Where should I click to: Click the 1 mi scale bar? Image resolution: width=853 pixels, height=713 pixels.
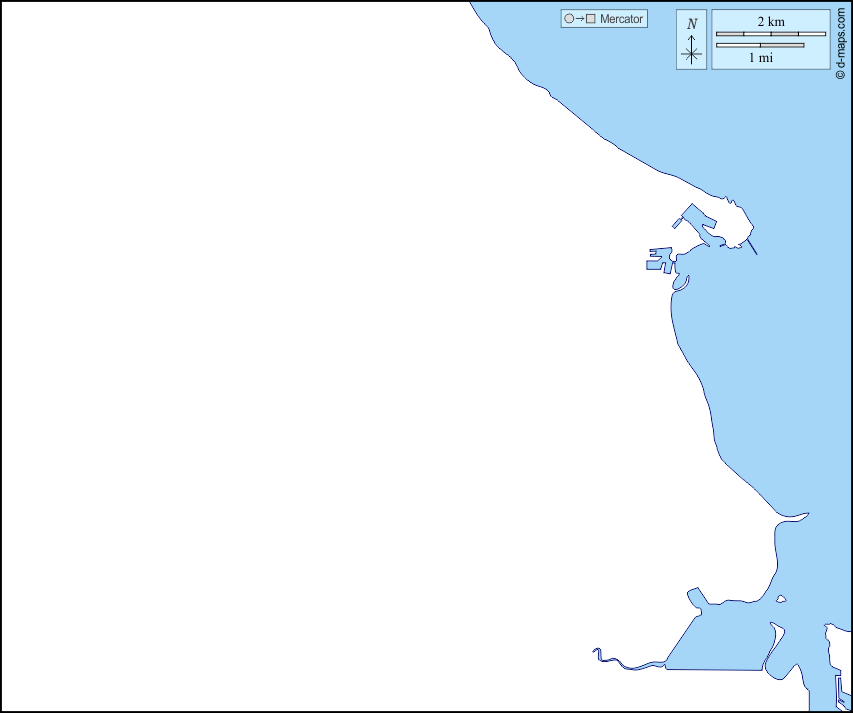[x=760, y=45]
